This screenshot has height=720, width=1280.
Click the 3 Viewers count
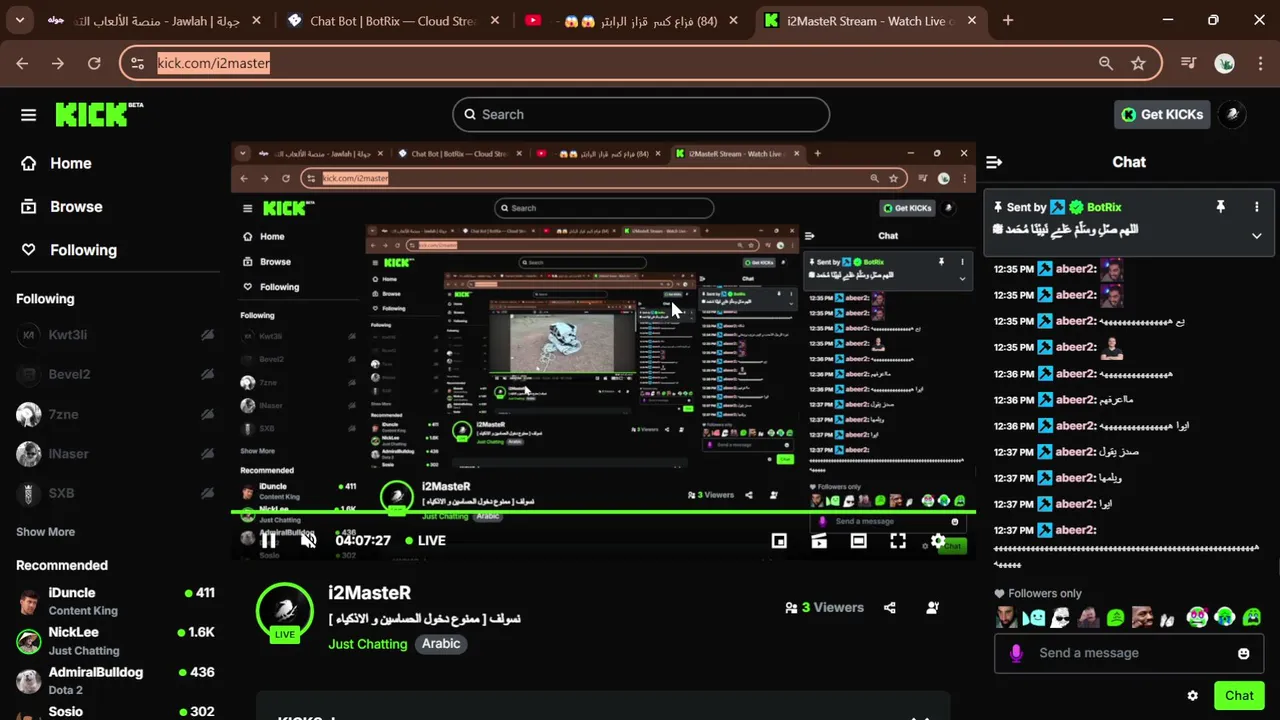pos(825,607)
